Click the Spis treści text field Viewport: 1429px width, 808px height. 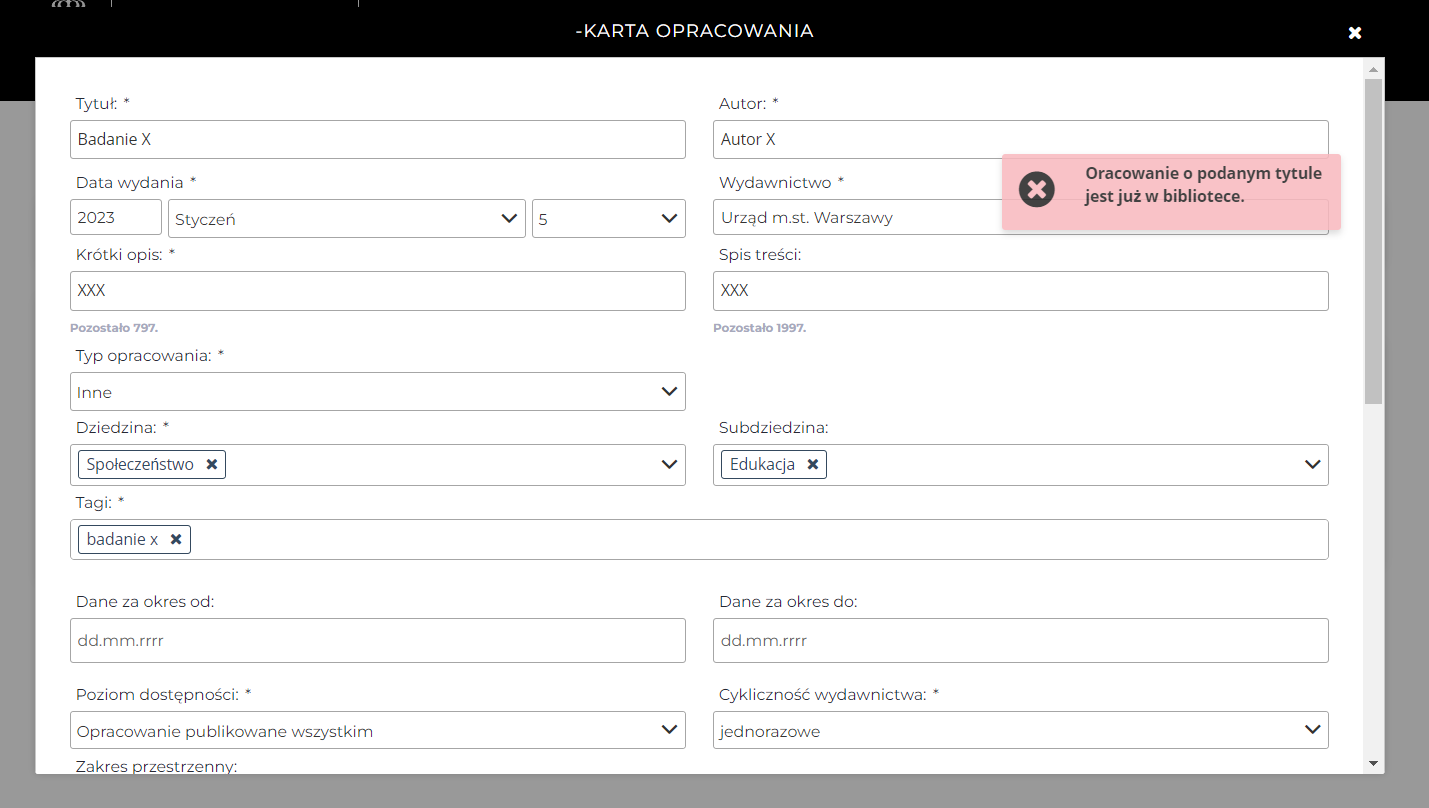tap(1020, 291)
